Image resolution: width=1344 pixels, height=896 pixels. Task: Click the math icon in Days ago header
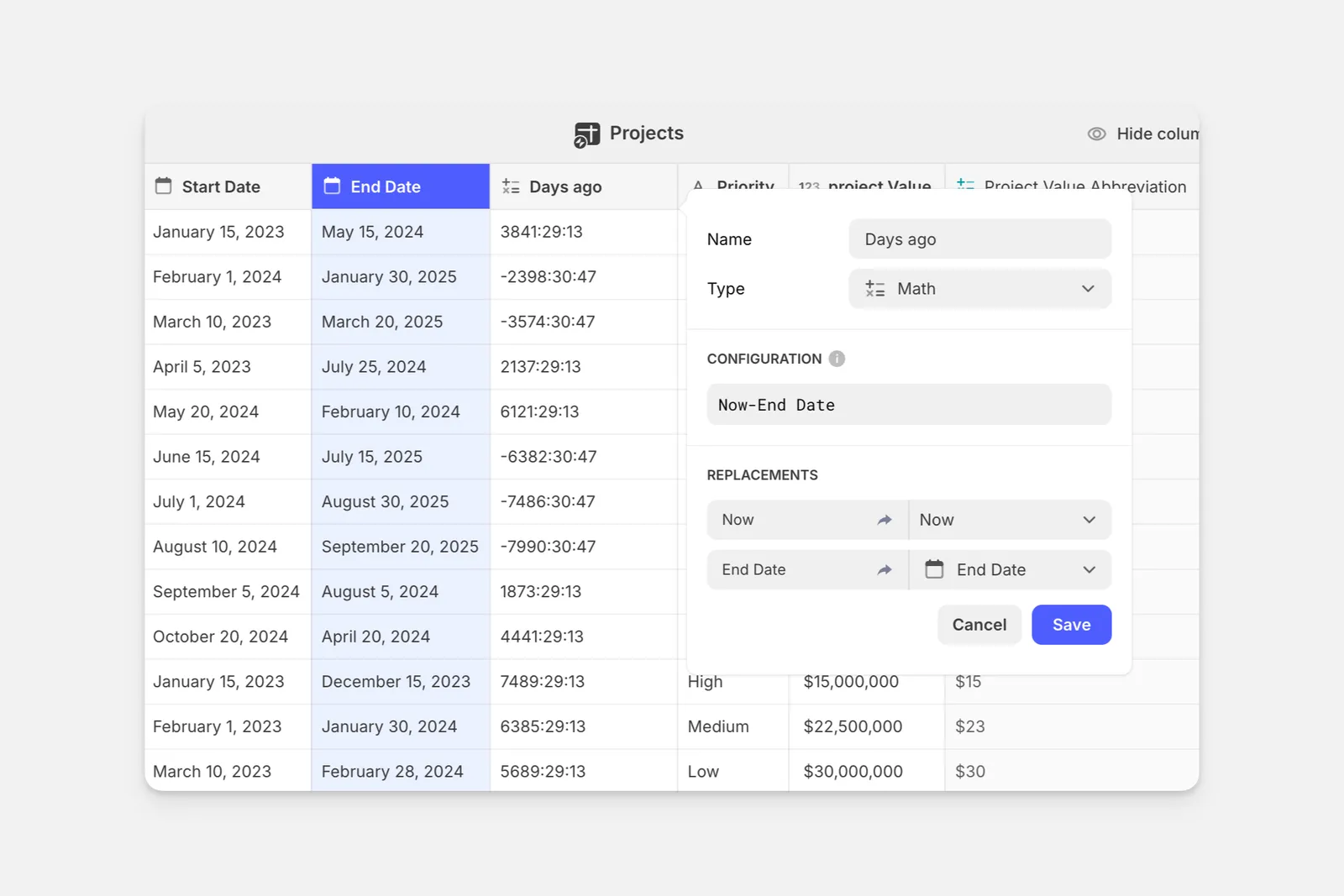511,186
